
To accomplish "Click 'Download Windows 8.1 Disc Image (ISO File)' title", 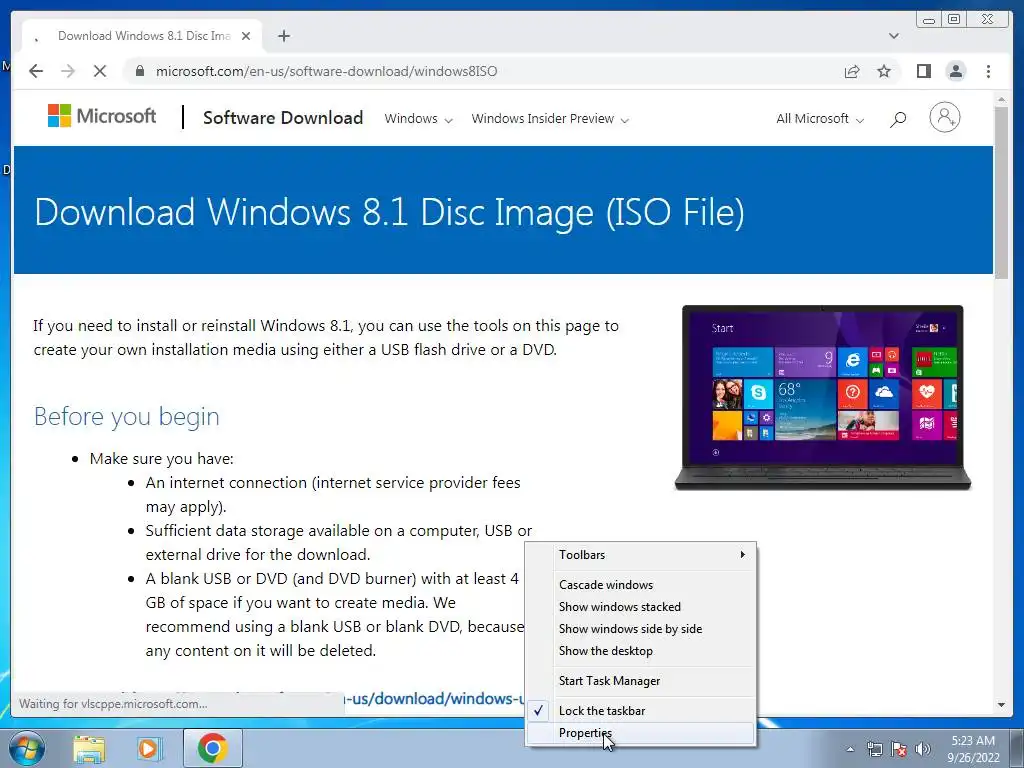I will (389, 212).
